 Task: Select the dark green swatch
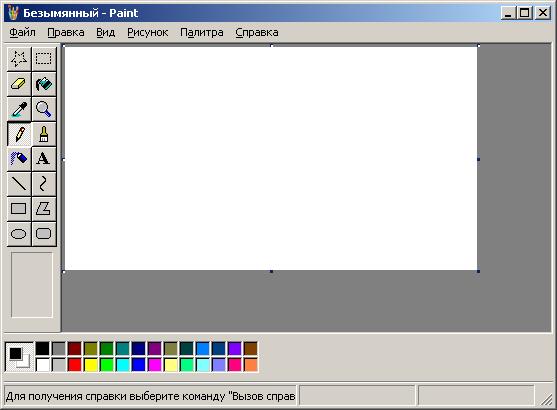pyautogui.click(x=107, y=349)
